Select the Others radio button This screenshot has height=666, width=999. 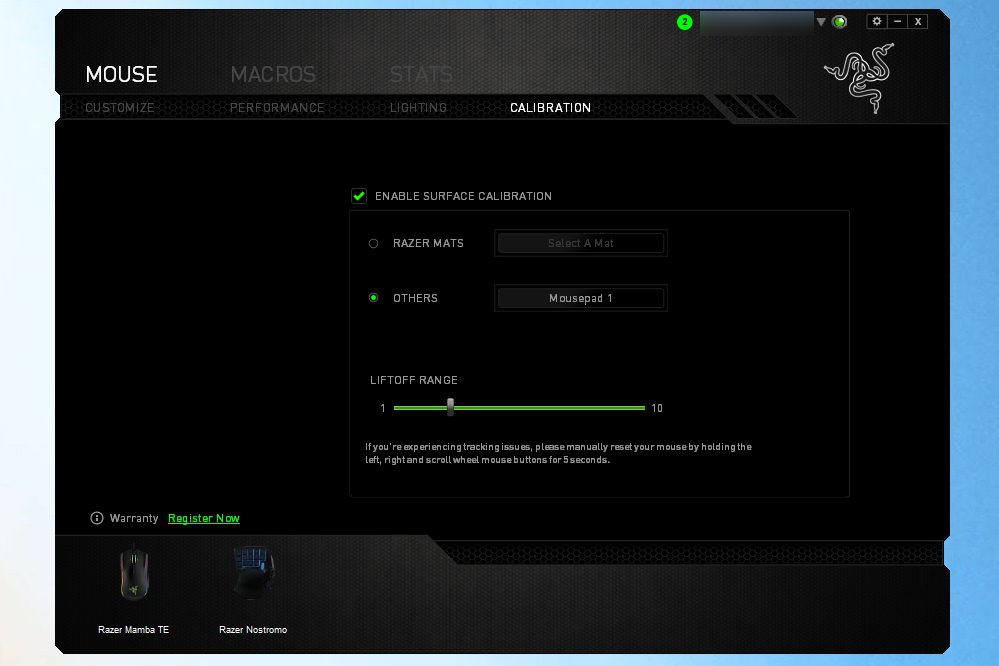click(373, 298)
